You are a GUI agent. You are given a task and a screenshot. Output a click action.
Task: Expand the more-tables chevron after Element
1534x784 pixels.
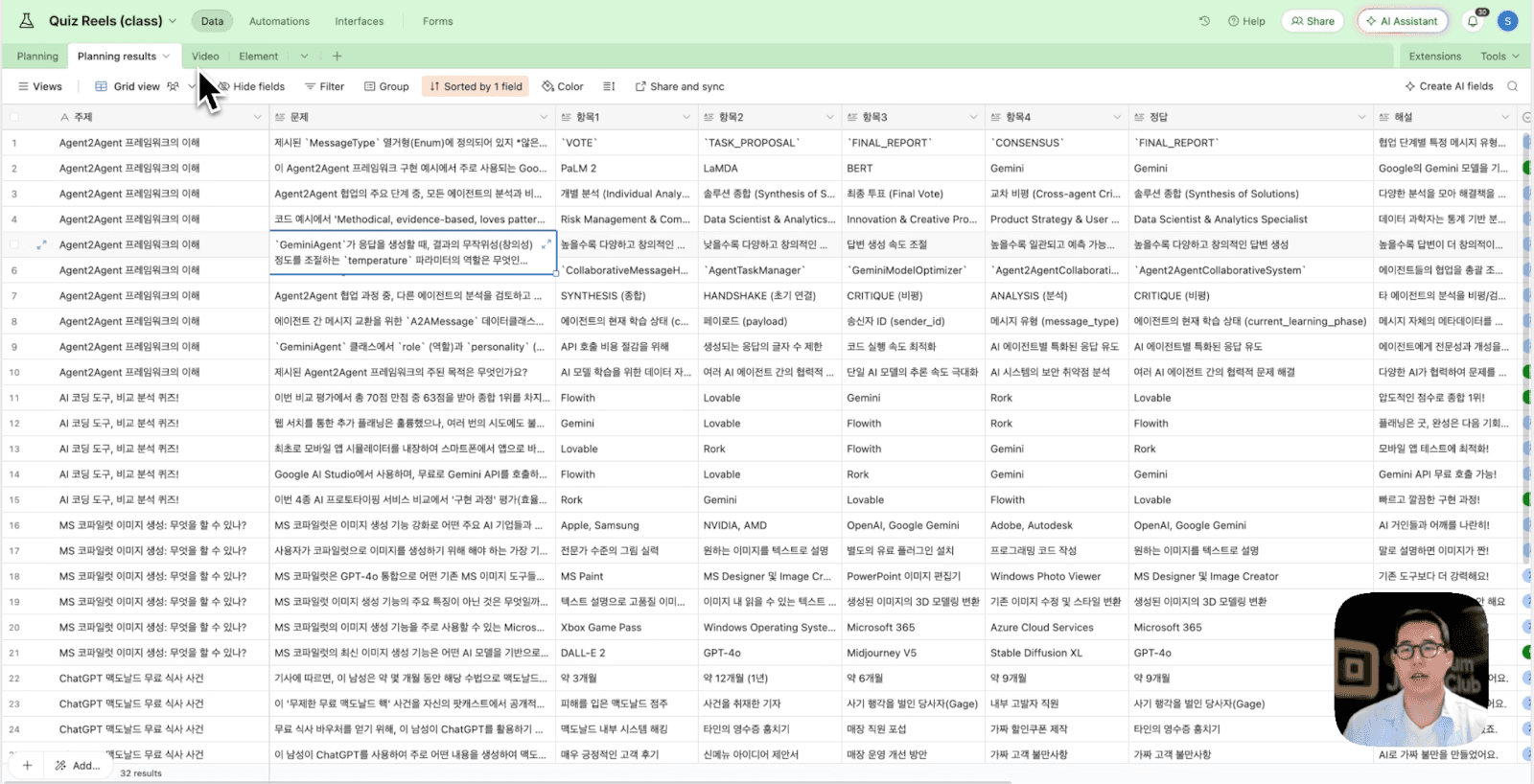tap(304, 56)
